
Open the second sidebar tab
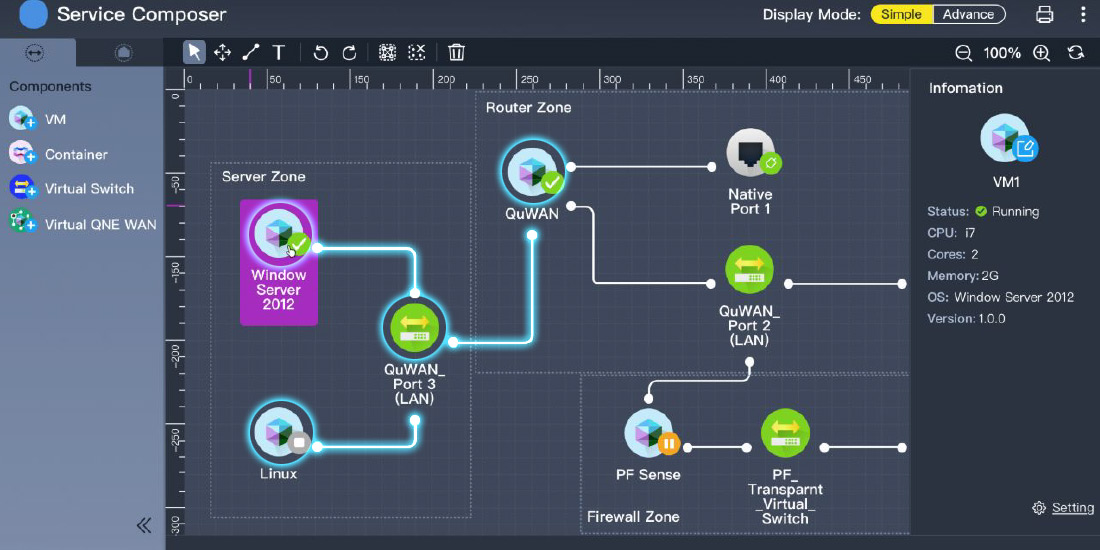tap(122, 52)
